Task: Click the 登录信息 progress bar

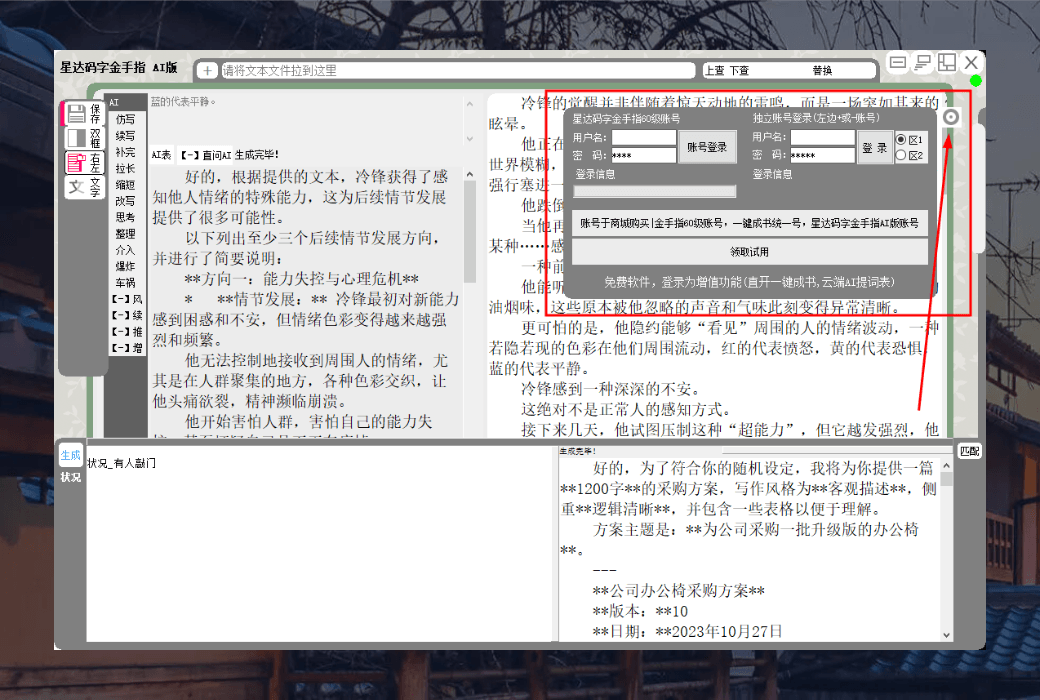Action: click(655, 191)
